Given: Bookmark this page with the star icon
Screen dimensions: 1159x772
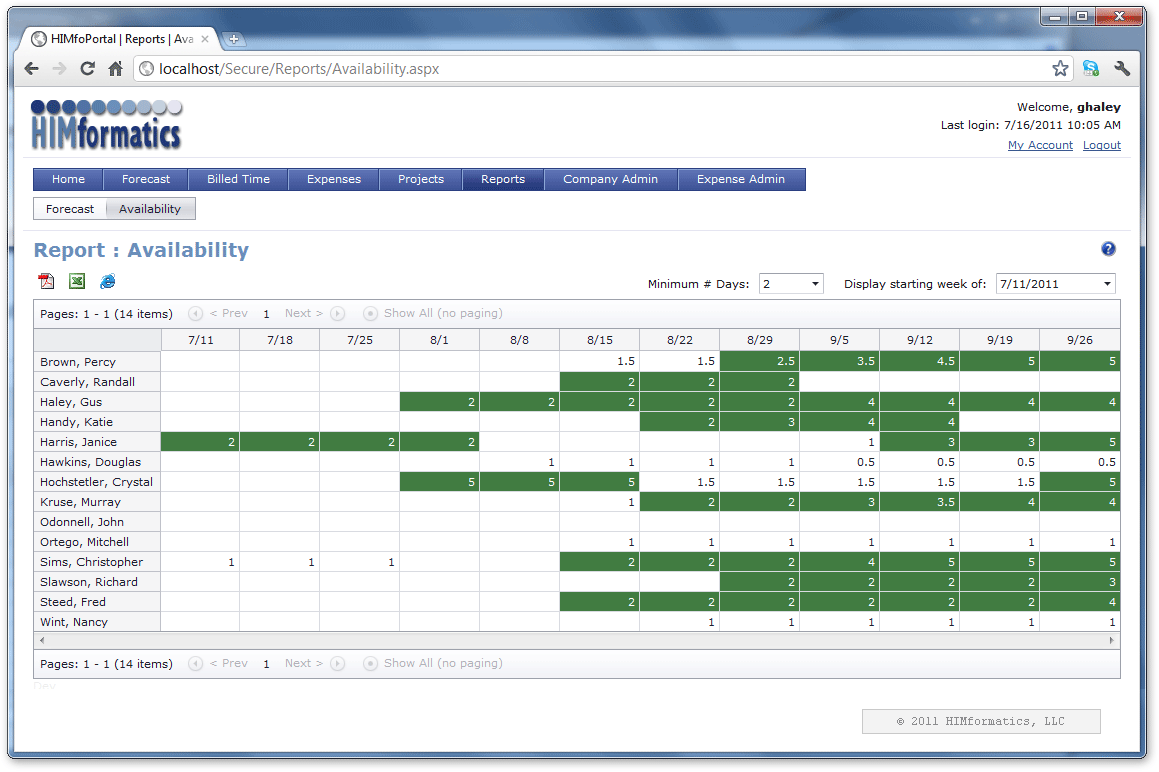Looking at the screenshot, I should 1060,69.
